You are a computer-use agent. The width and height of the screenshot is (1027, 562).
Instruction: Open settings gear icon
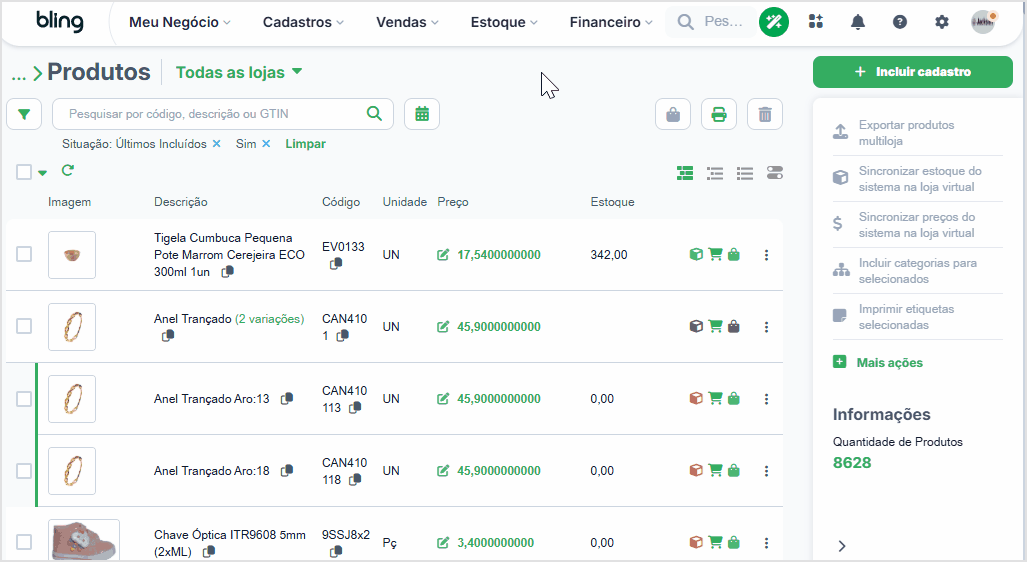coord(942,22)
